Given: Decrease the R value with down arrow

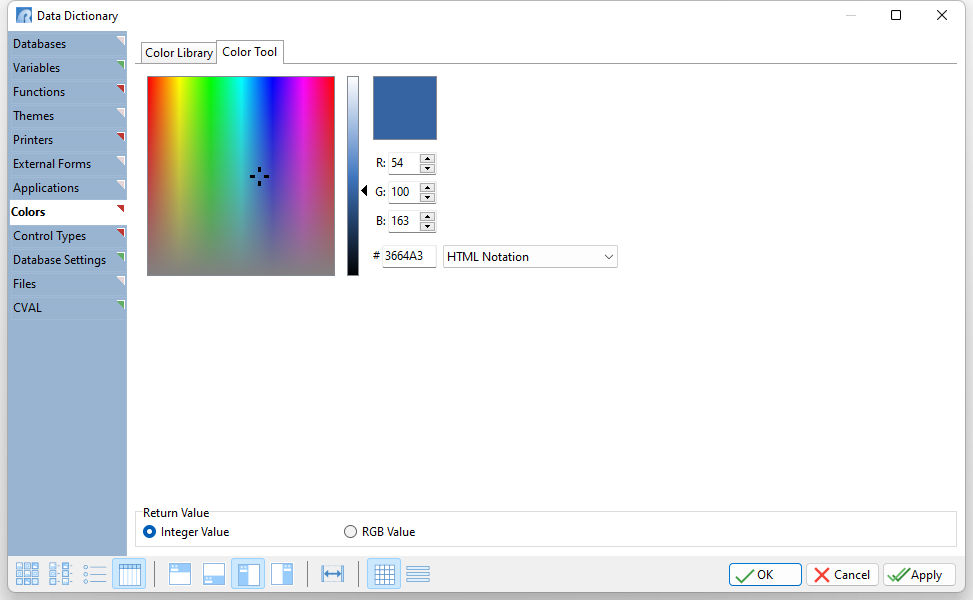Looking at the screenshot, I should (428, 168).
